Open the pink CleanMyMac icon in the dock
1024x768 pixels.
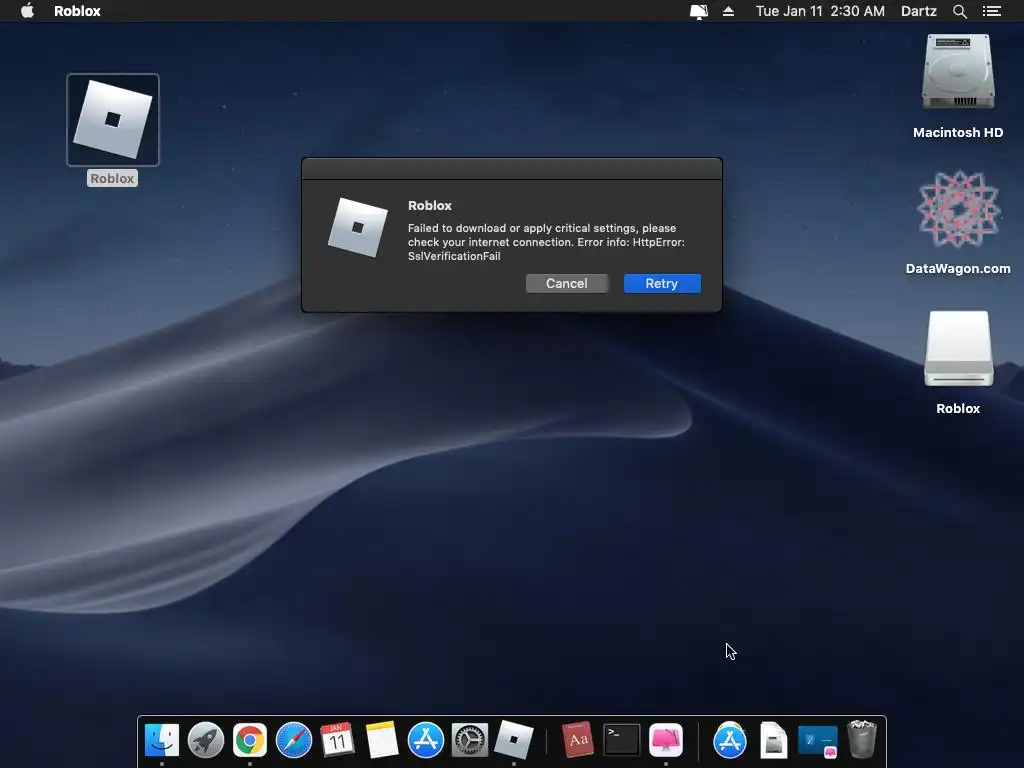pyautogui.click(x=666, y=740)
